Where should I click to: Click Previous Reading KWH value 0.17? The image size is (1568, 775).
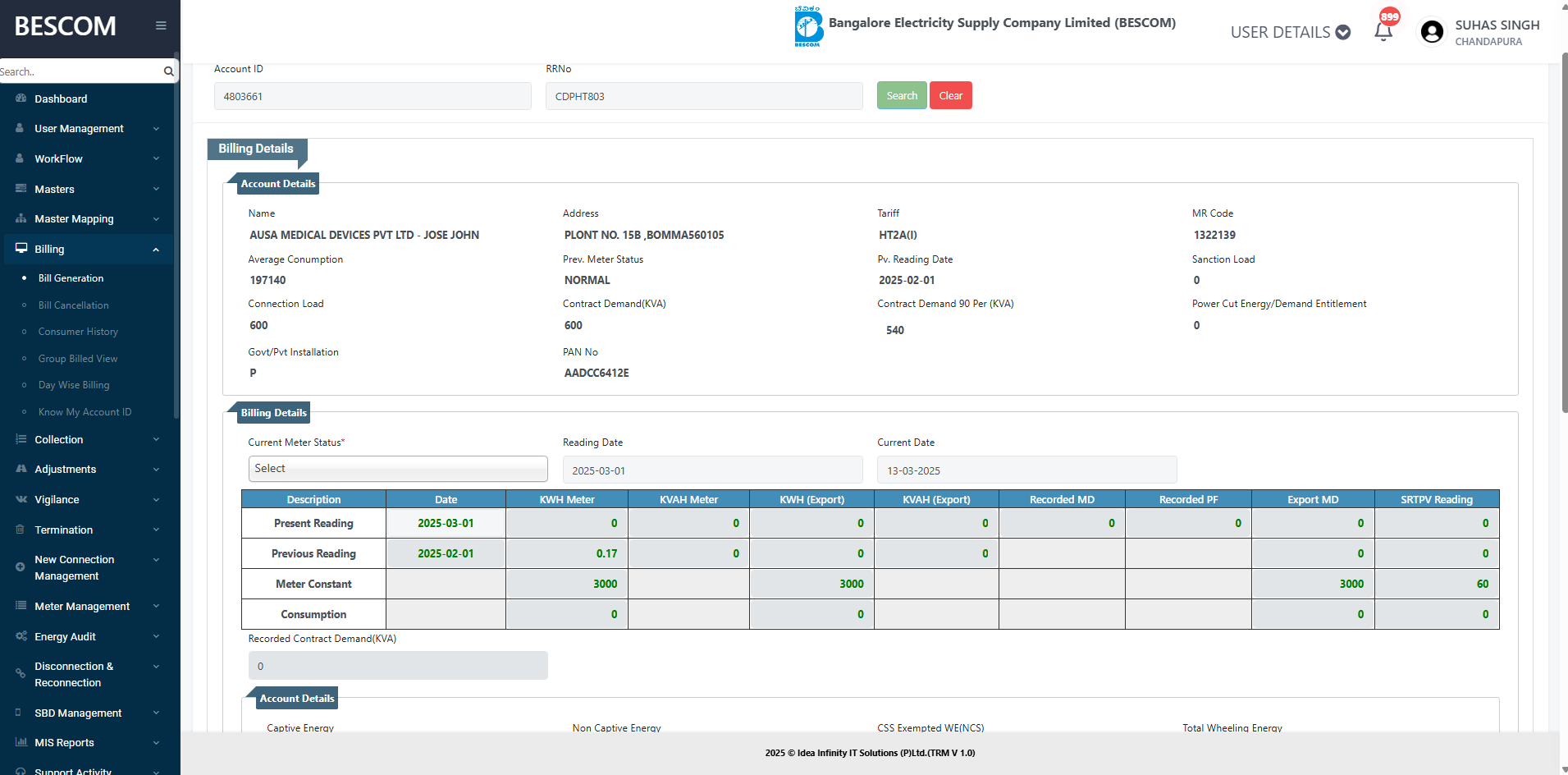pyautogui.click(x=606, y=553)
